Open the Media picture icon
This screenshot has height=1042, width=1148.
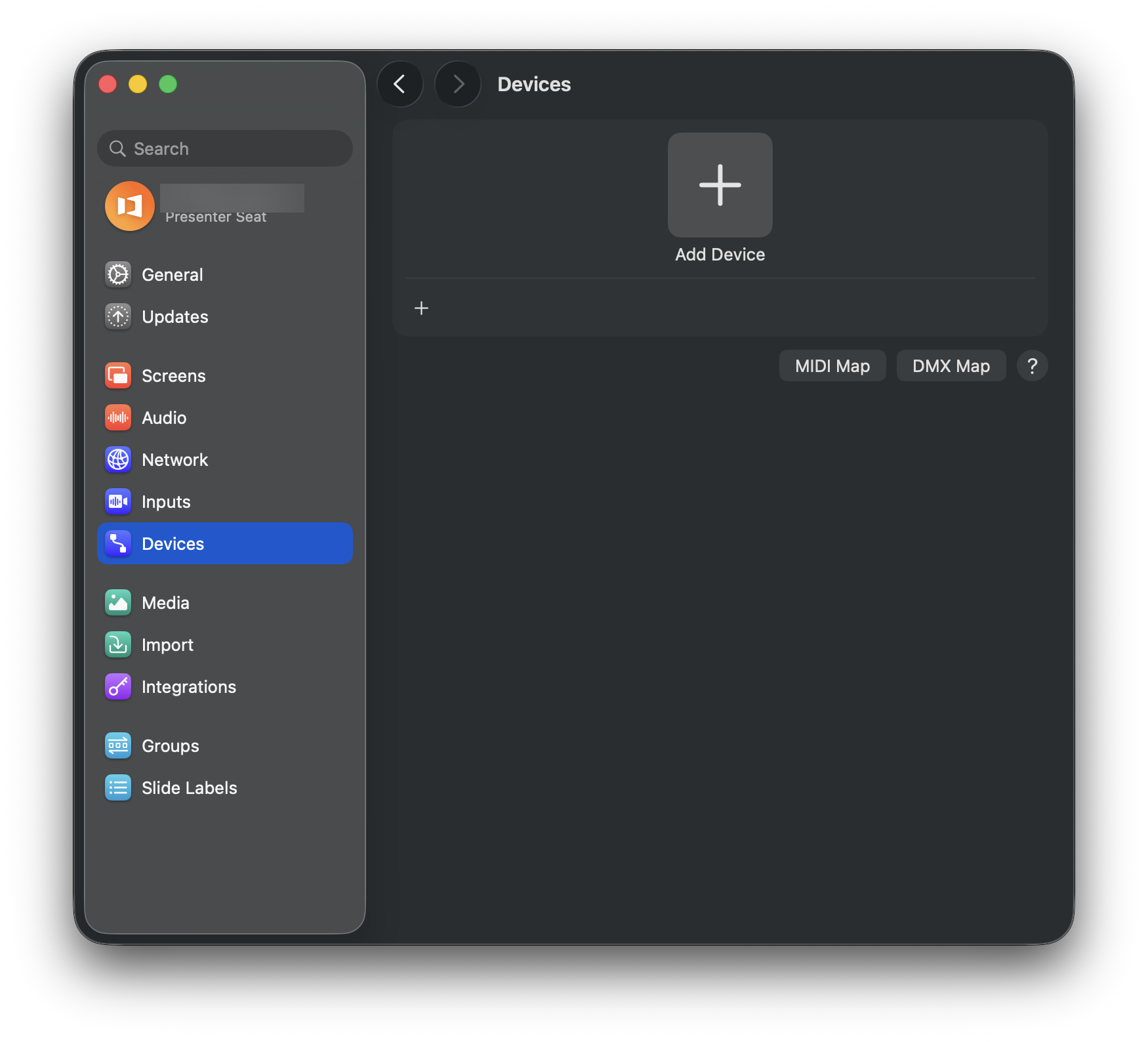118,602
